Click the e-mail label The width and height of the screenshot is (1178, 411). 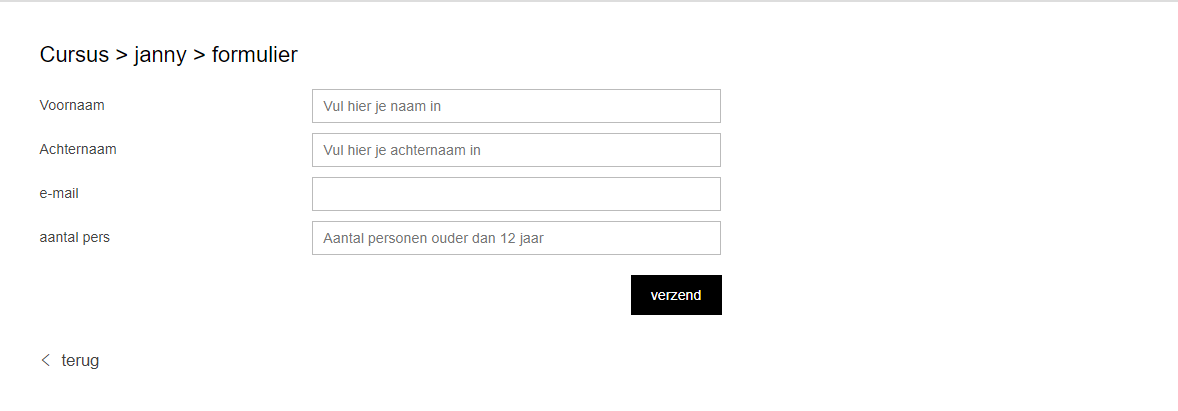[x=59, y=193]
